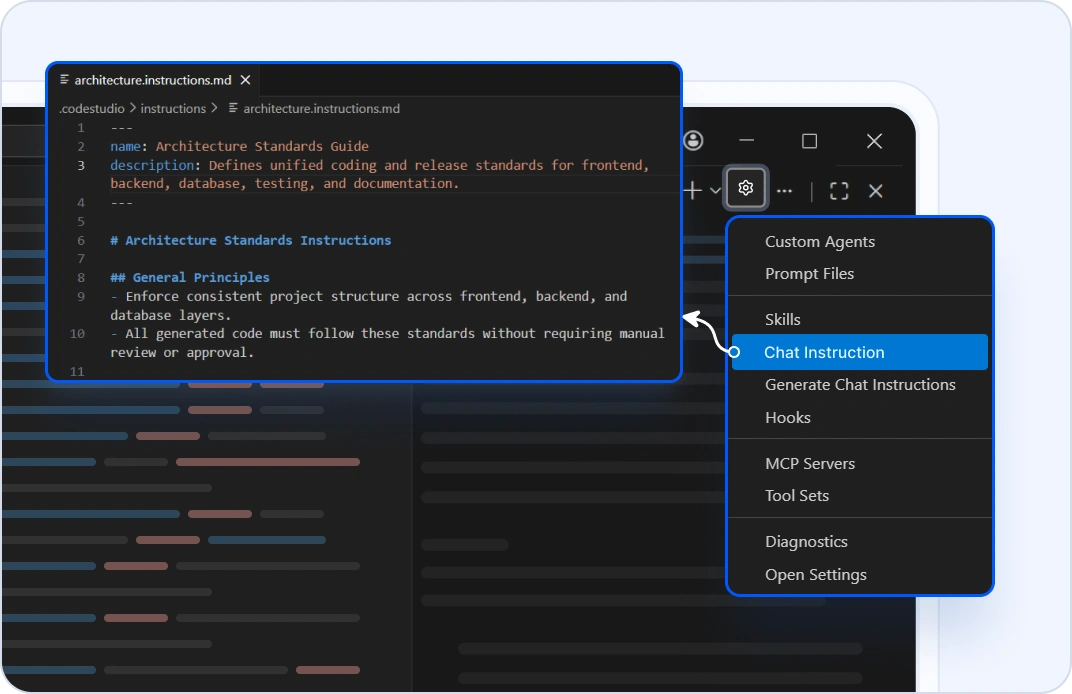This screenshot has width=1072, height=694.
Task: Click the highlighted Chat Instruction item
Action: [x=824, y=352]
